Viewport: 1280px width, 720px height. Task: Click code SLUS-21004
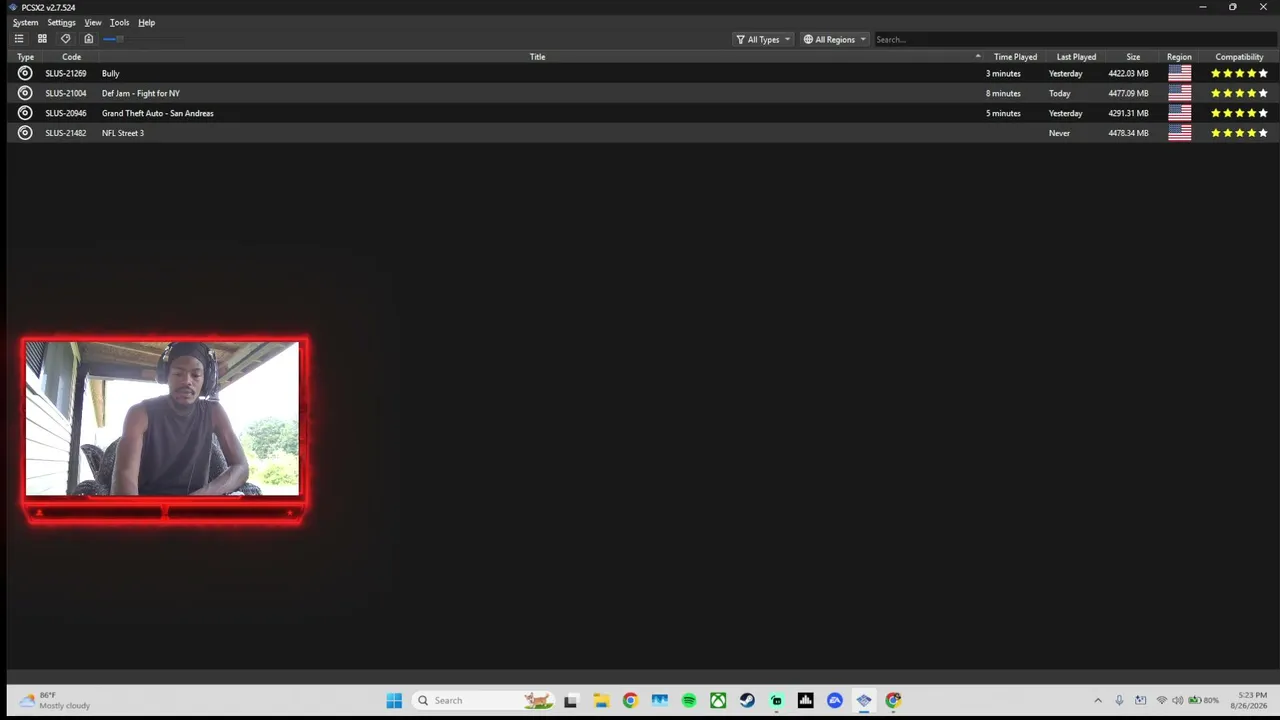(x=65, y=93)
